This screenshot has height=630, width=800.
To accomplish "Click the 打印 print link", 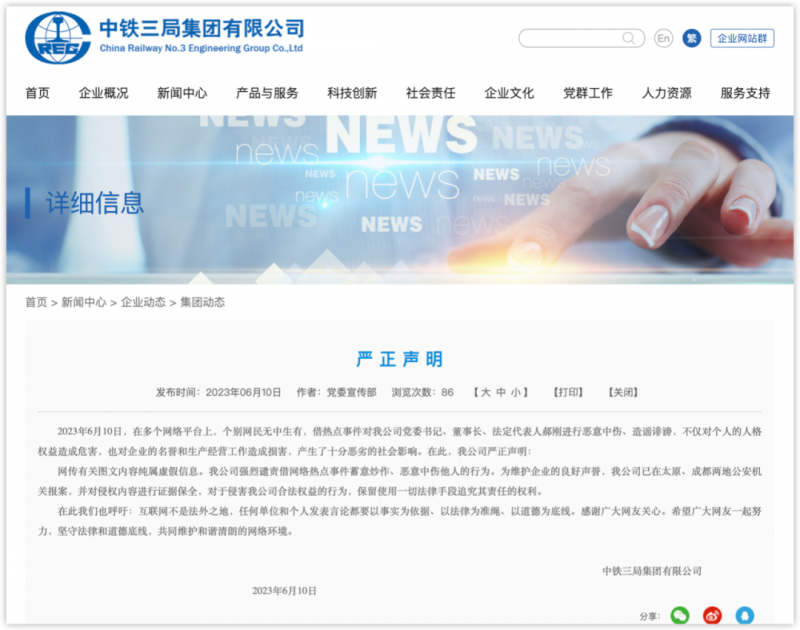I will (568, 392).
